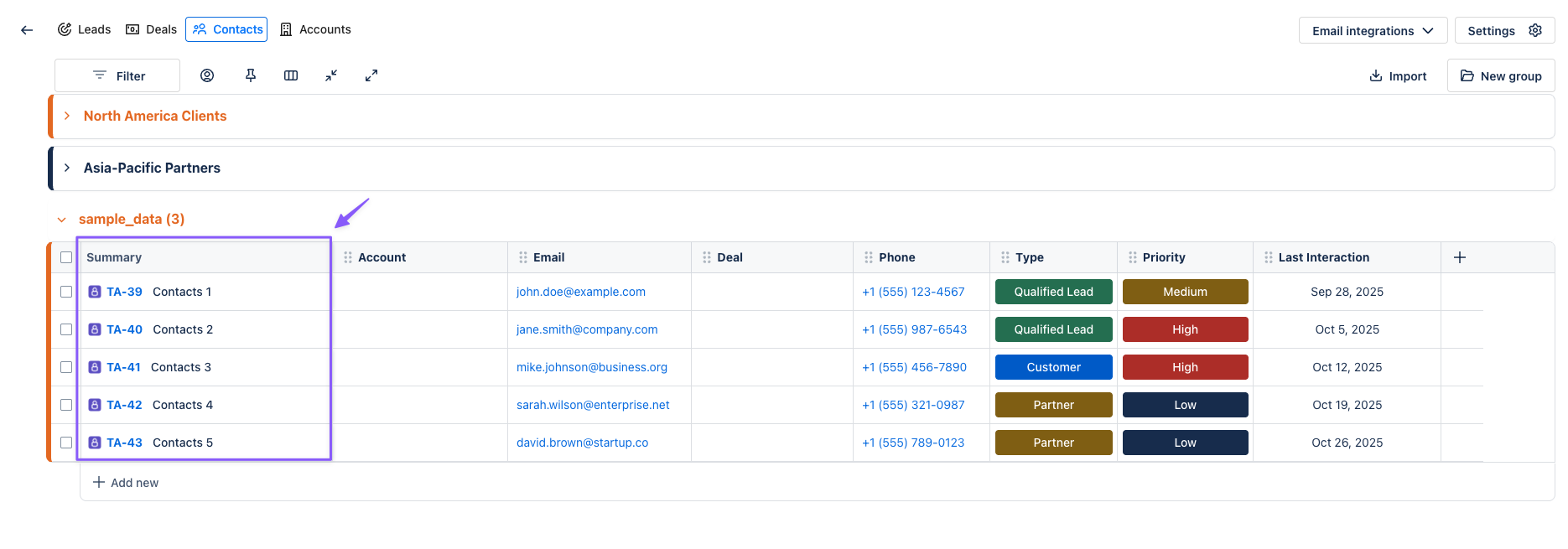Click Add new row below the table
The height and width of the screenshot is (549, 1568).
(126, 483)
